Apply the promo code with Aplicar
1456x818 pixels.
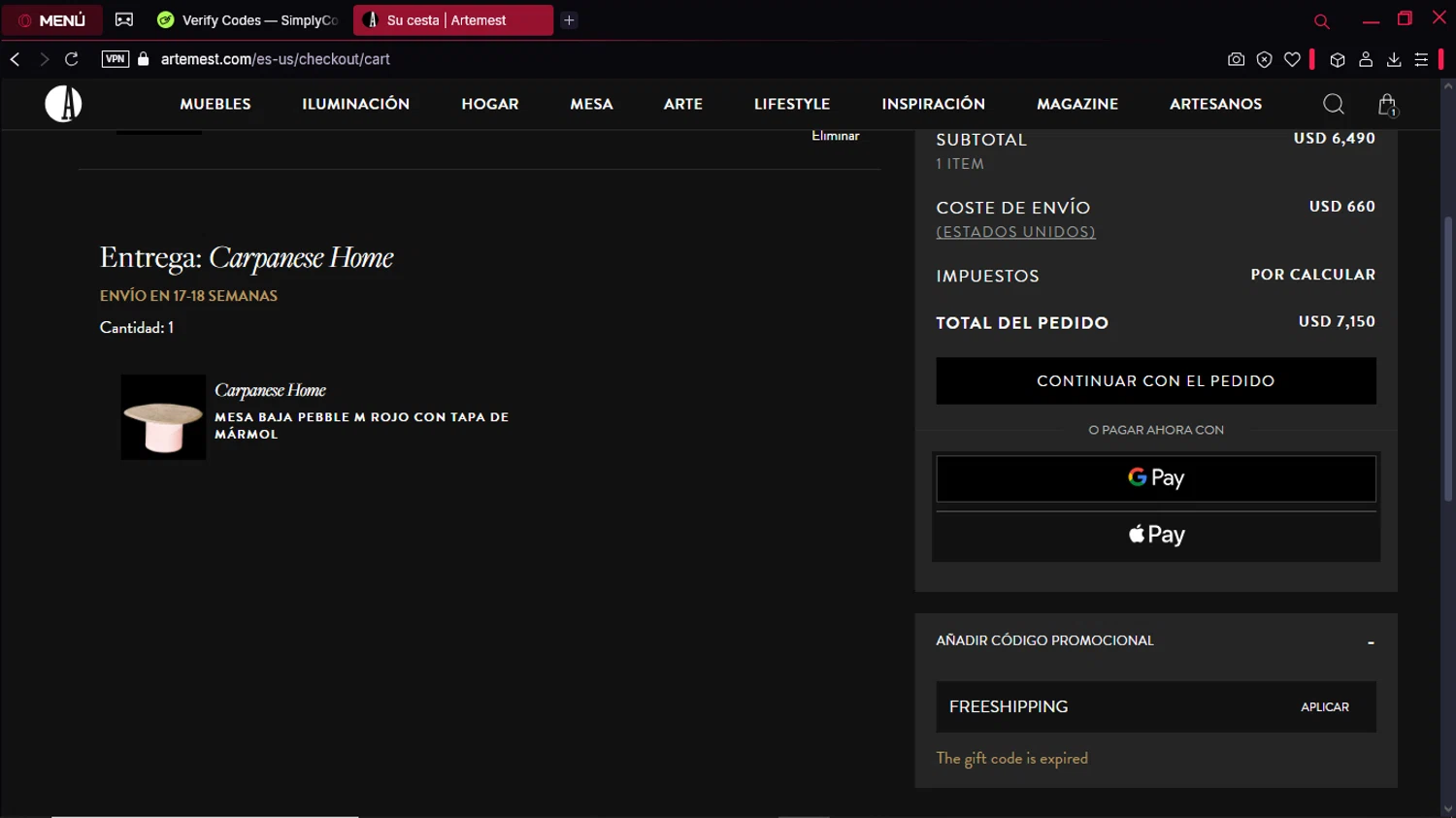1325,707
